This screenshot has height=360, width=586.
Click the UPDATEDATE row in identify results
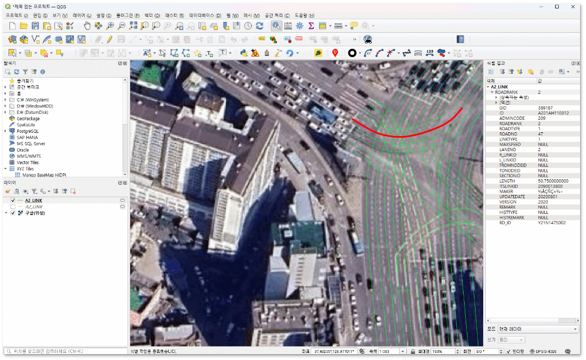(x=533, y=197)
